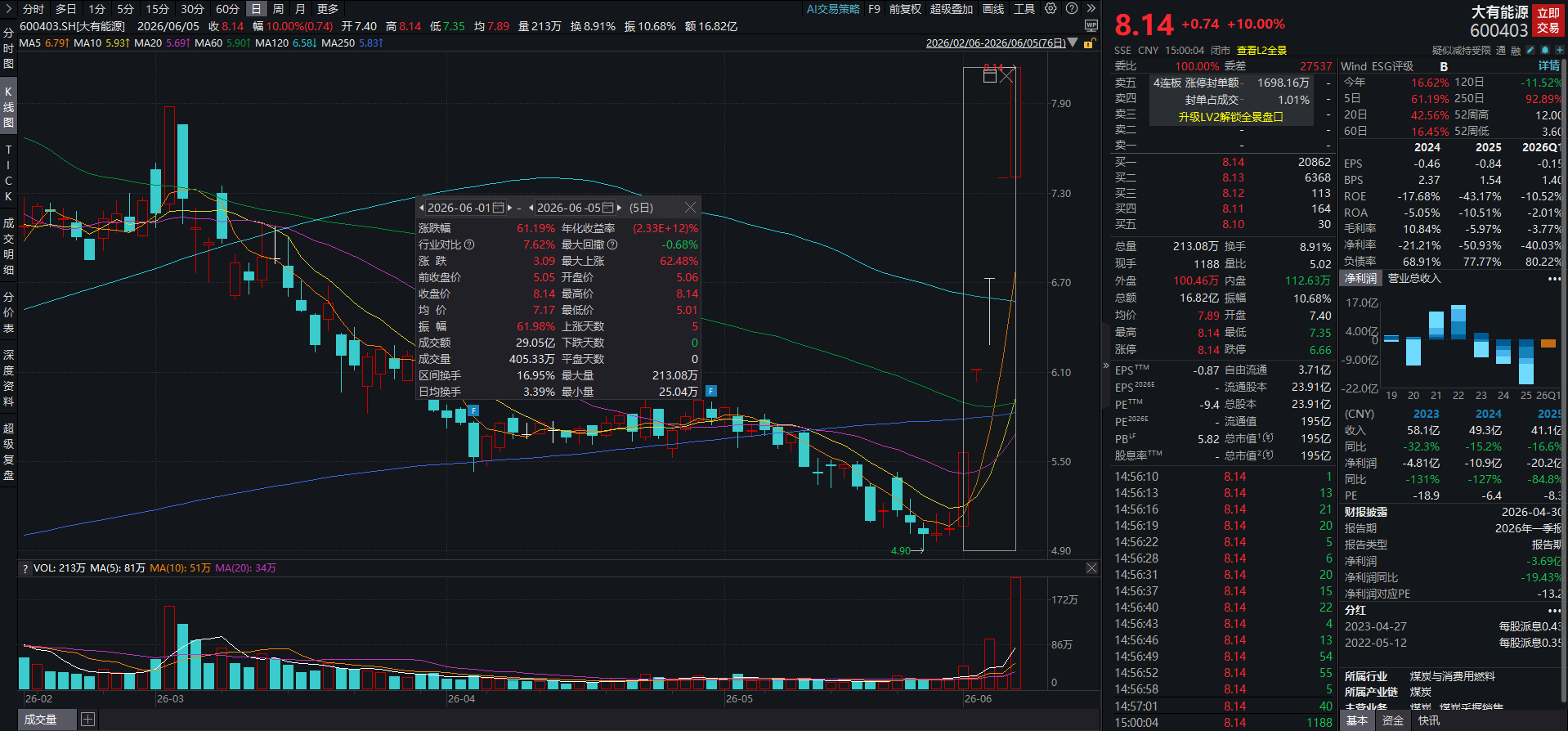Expand the sidebar arrow at top-left corner

click(7, 8)
